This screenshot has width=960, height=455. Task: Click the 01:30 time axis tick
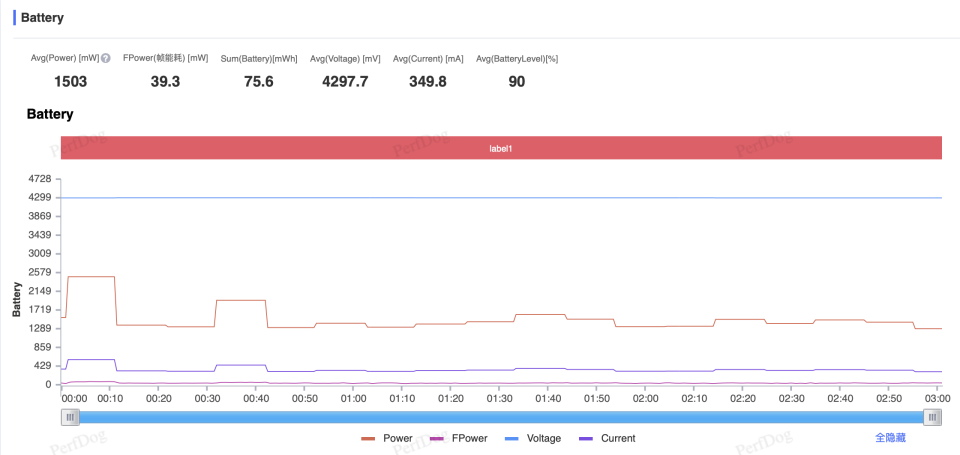(499, 399)
